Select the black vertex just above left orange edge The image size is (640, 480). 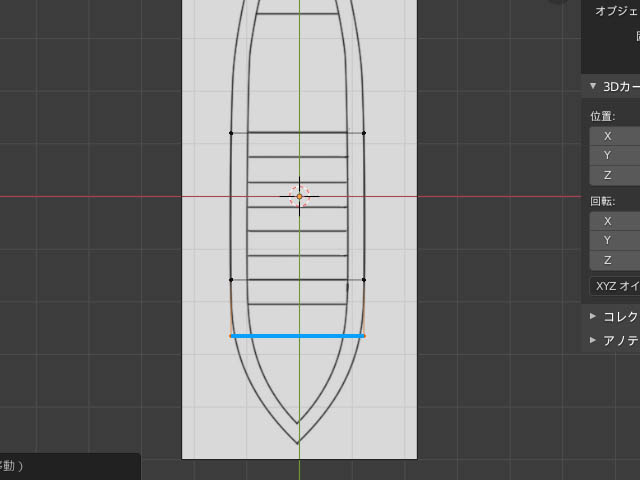tap(231, 280)
